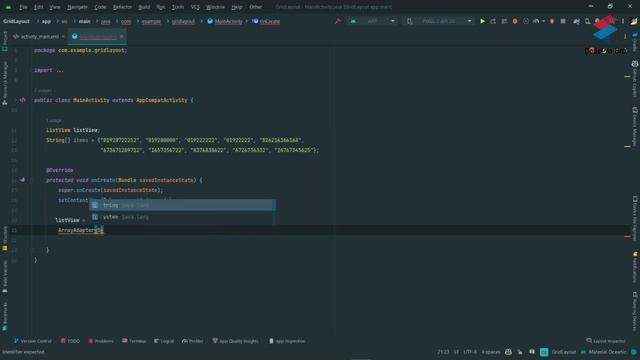This screenshot has width=640, height=360.
Task: Open the Build Variants side panel
Action: (x=4, y=277)
